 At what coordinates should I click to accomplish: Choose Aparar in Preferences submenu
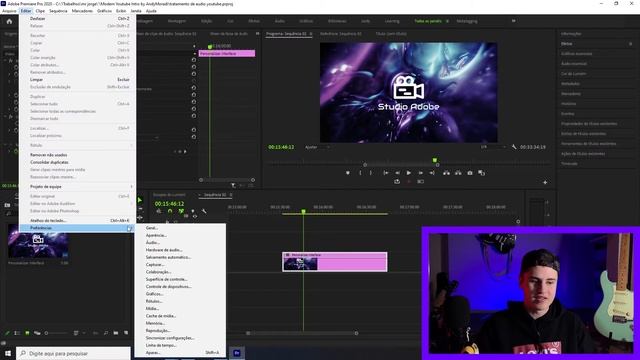point(180,353)
